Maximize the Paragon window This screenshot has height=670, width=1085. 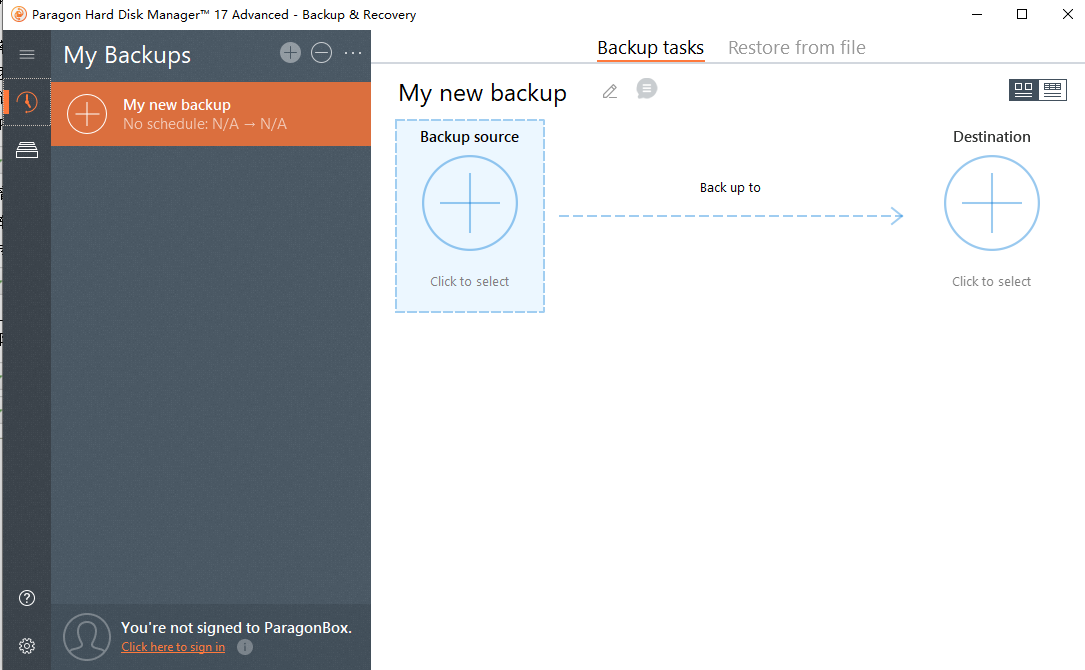1022,14
